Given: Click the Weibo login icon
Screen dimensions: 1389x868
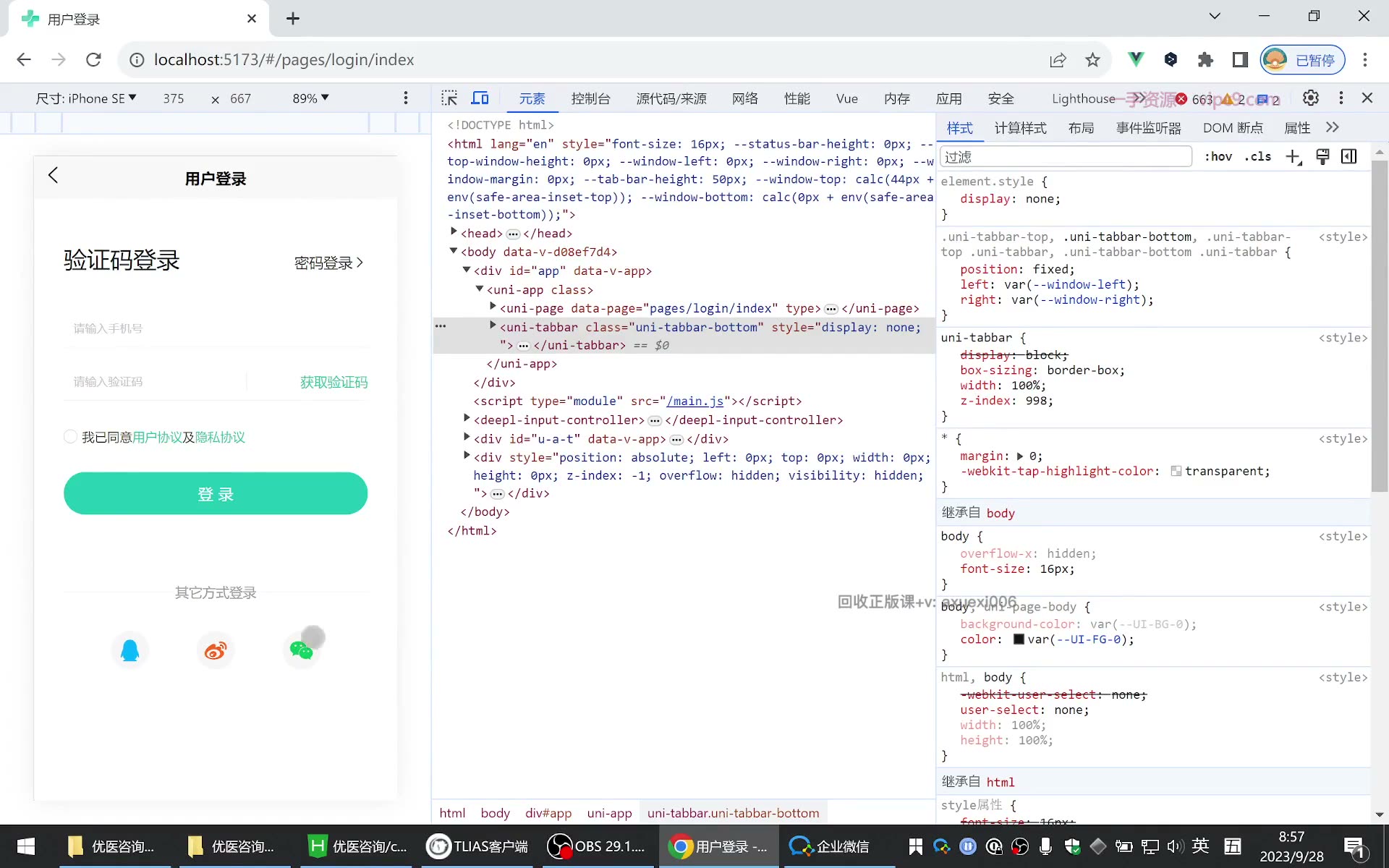Looking at the screenshot, I should (x=216, y=650).
